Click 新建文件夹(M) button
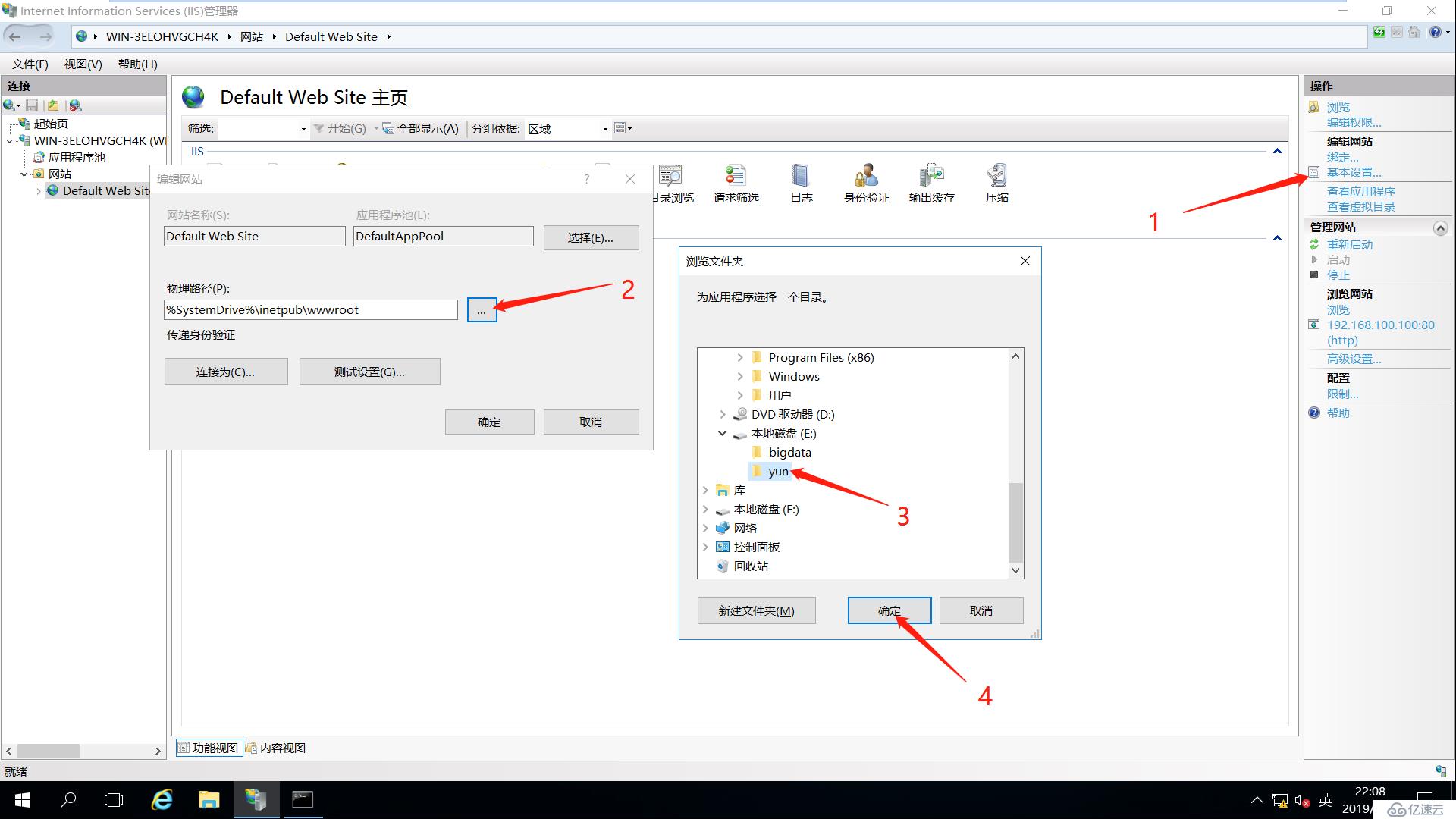 pos(756,610)
